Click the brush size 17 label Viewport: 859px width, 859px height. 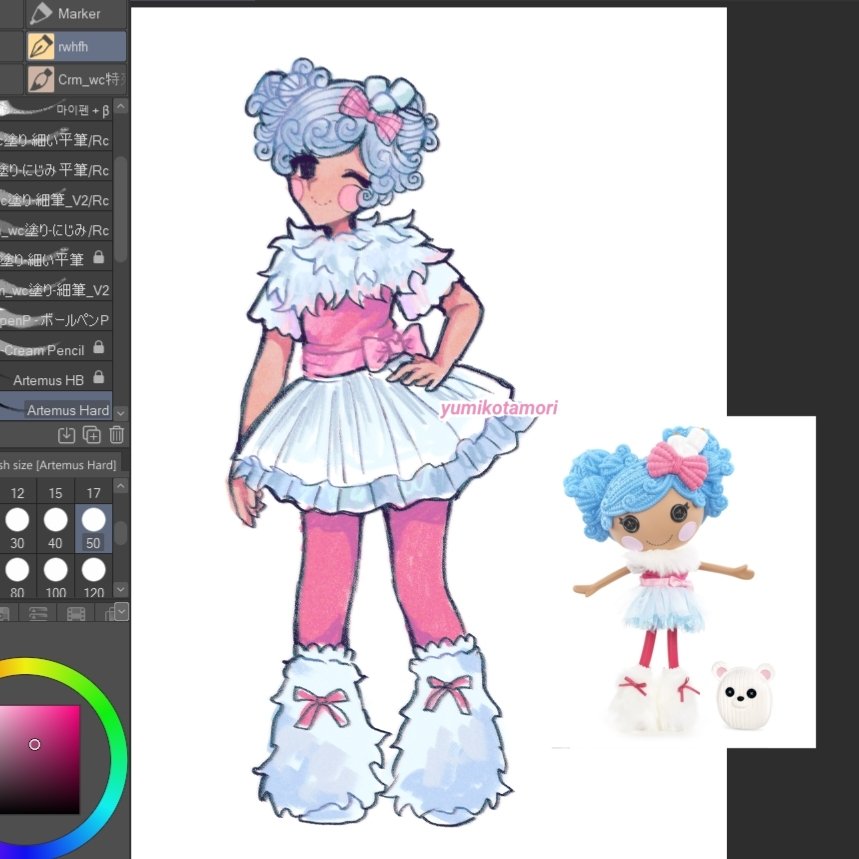tap(93, 493)
